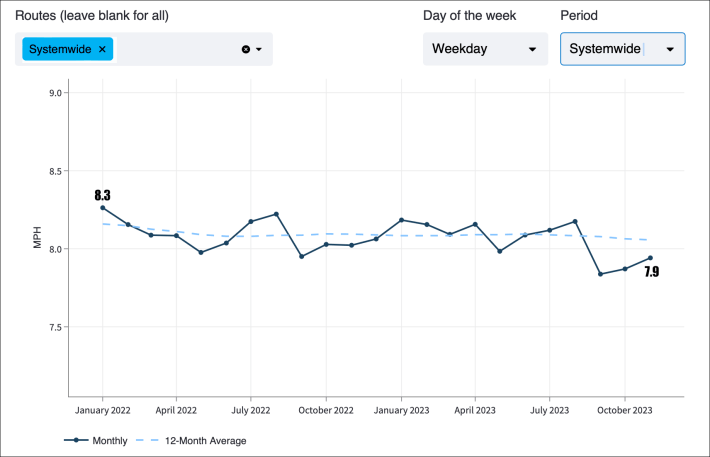
Task: Open the Period dropdown
Action: [x=622, y=49]
